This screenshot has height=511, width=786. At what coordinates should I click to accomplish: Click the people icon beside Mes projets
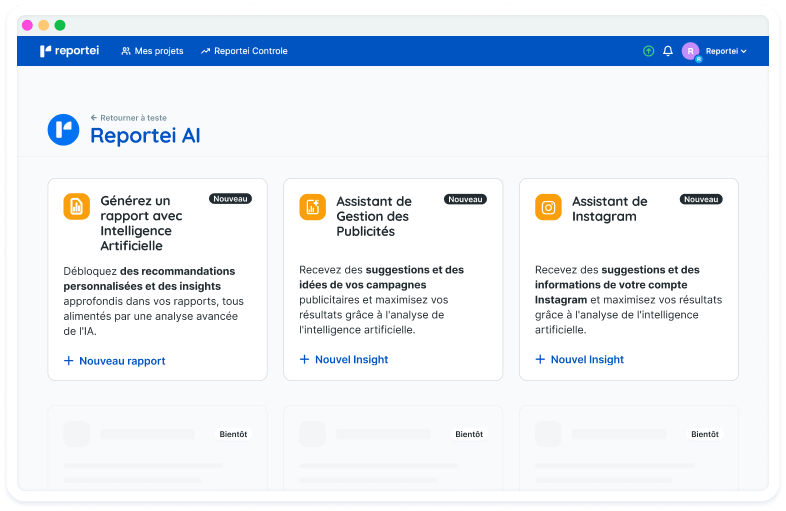[126, 51]
